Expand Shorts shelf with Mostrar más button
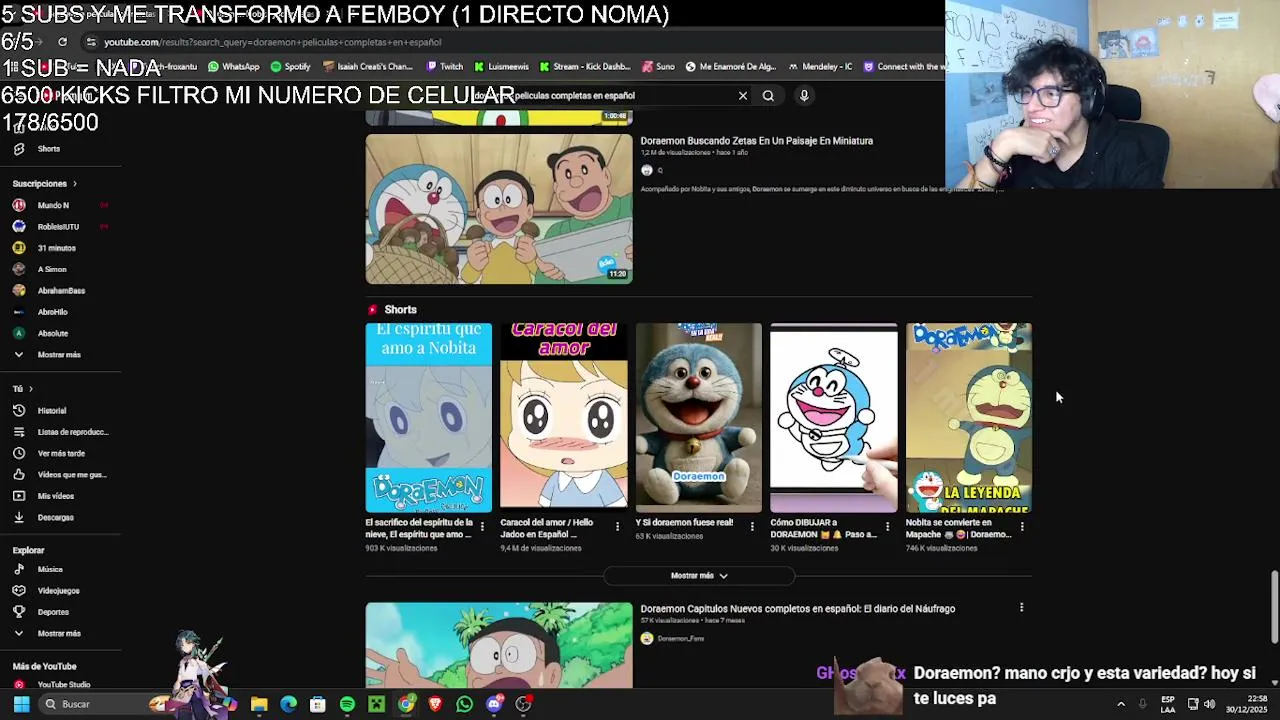The height and width of the screenshot is (720, 1280). [x=698, y=576]
